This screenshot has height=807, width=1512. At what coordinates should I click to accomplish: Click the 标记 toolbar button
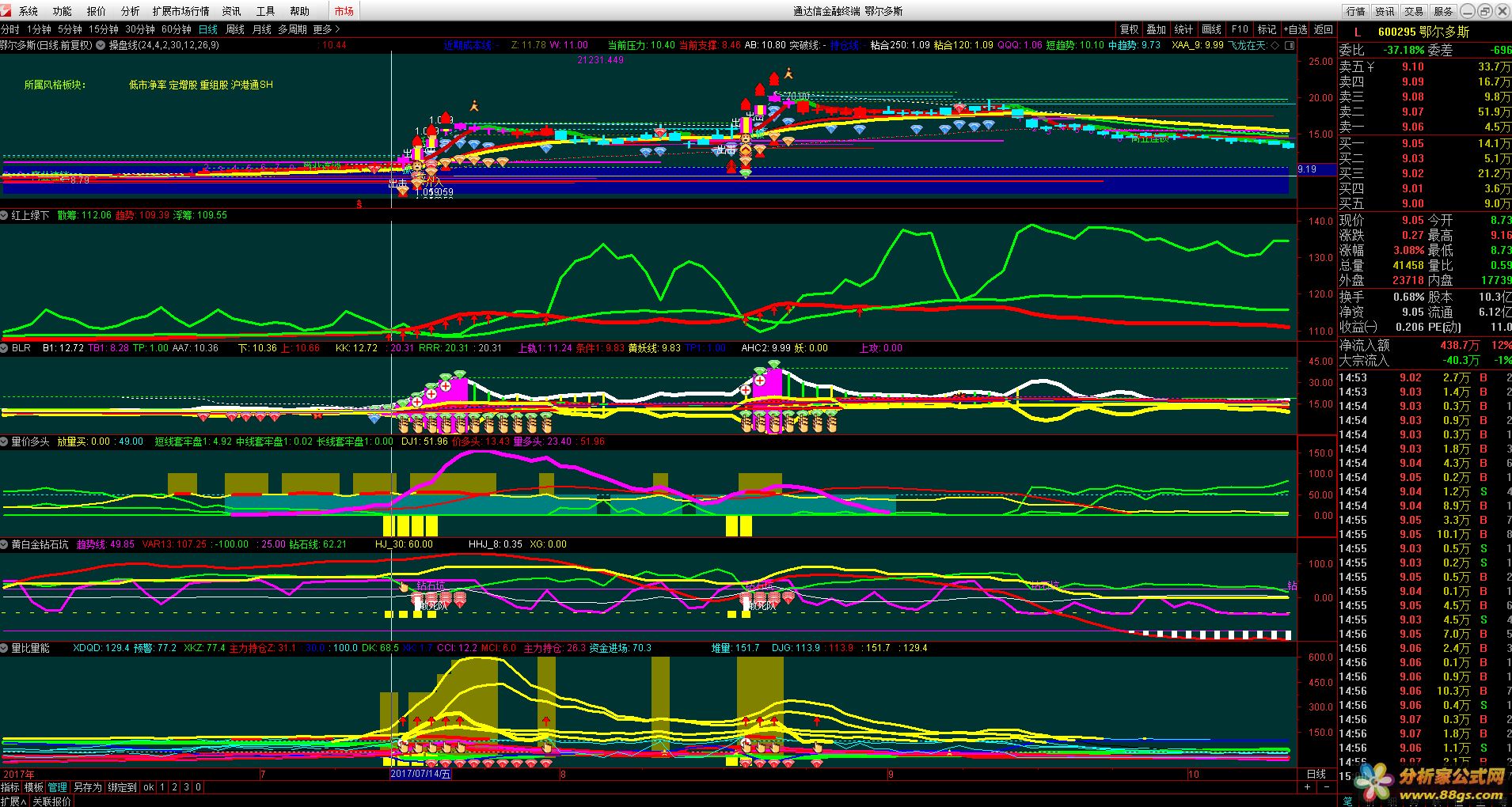[x=1267, y=29]
